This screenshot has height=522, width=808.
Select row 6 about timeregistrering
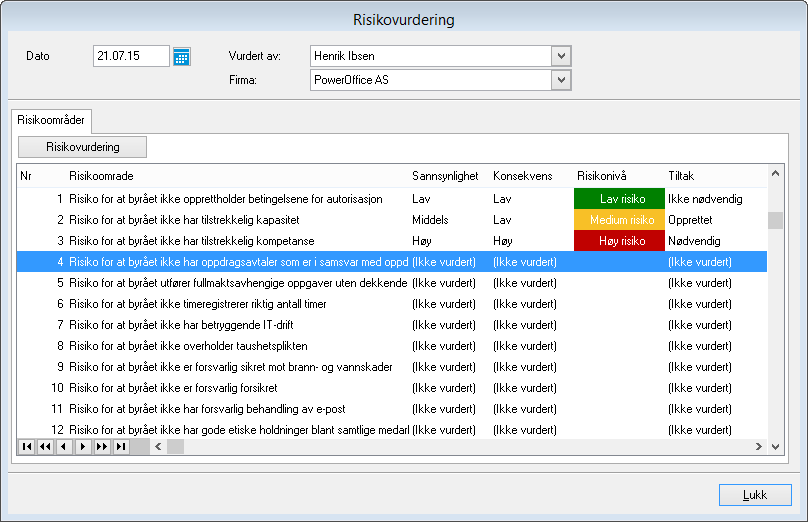[392, 304]
